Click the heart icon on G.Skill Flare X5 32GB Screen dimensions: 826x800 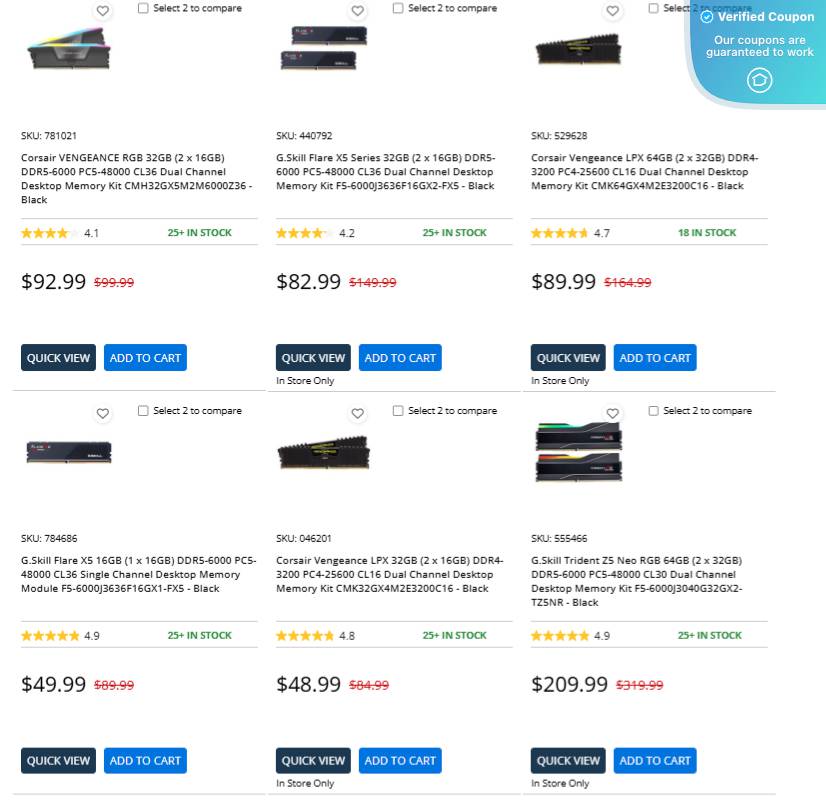click(357, 10)
